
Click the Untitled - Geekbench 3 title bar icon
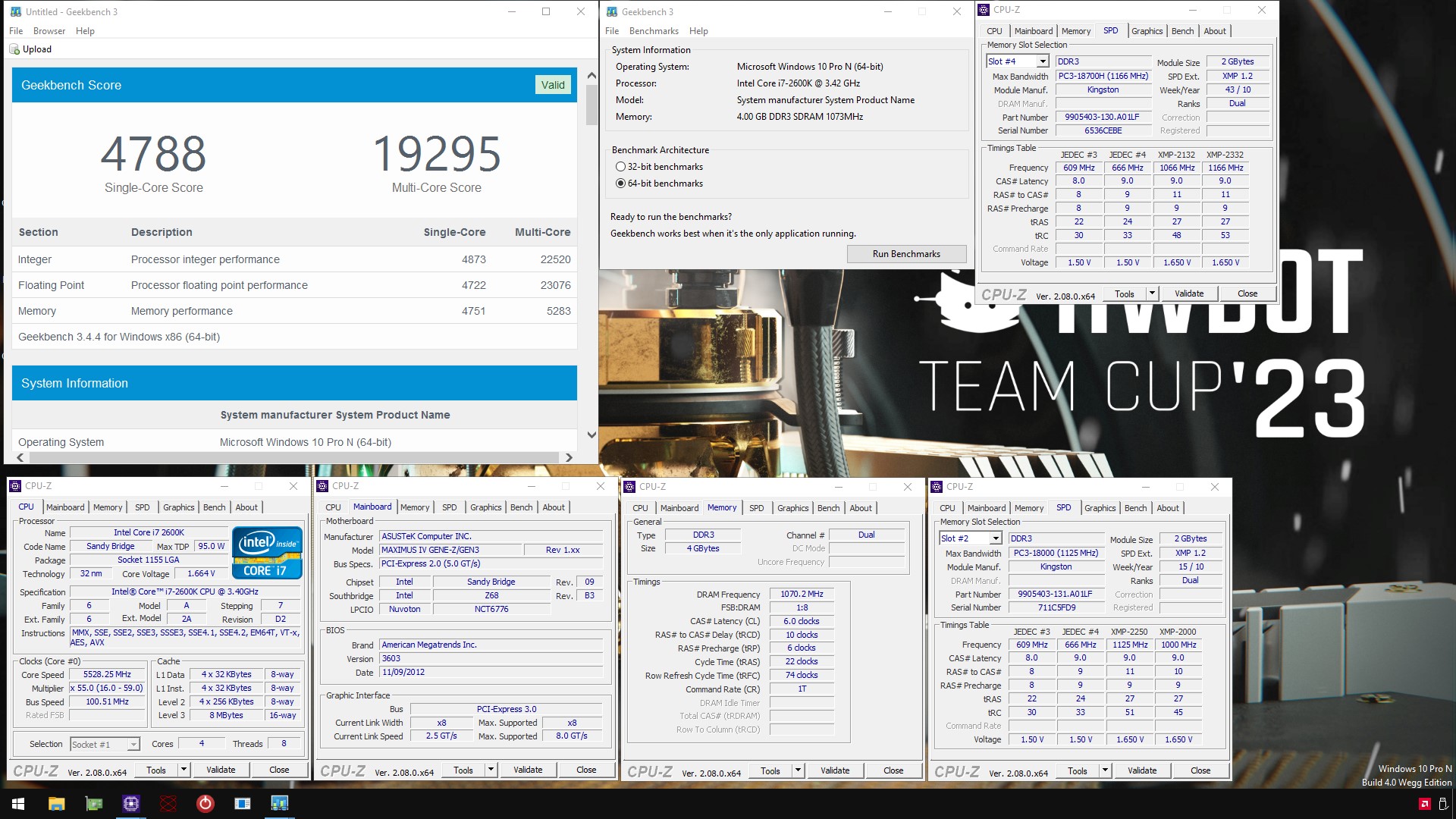click(x=16, y=11)
